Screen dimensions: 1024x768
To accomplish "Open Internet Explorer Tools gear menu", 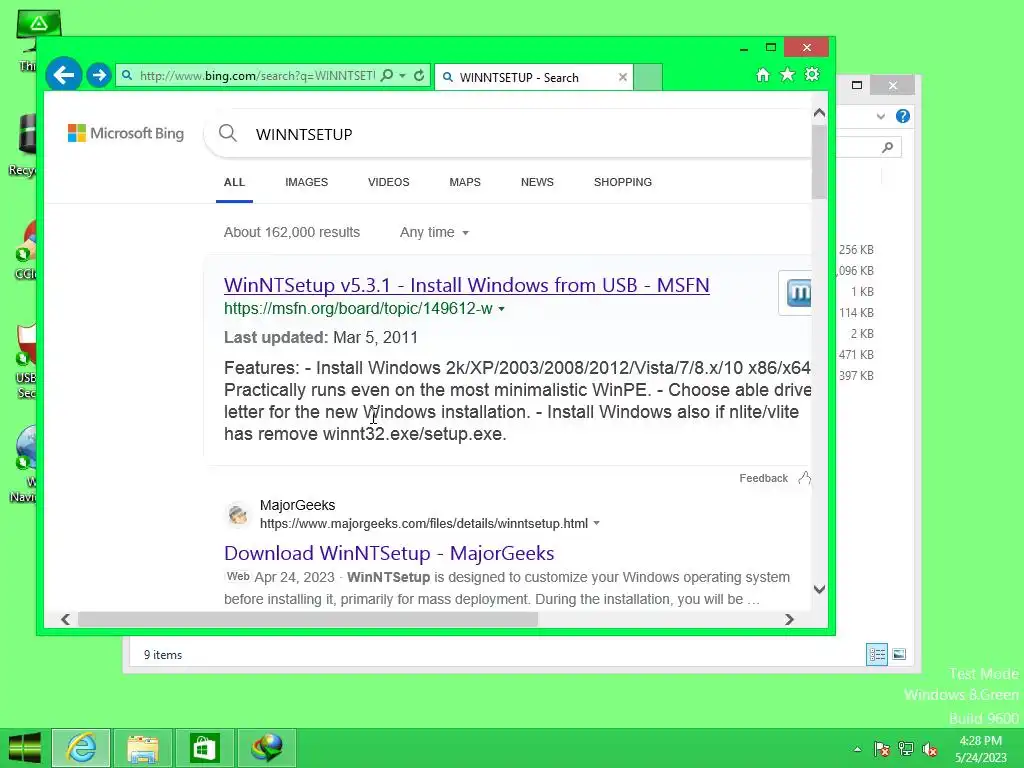I will [812, 74].
